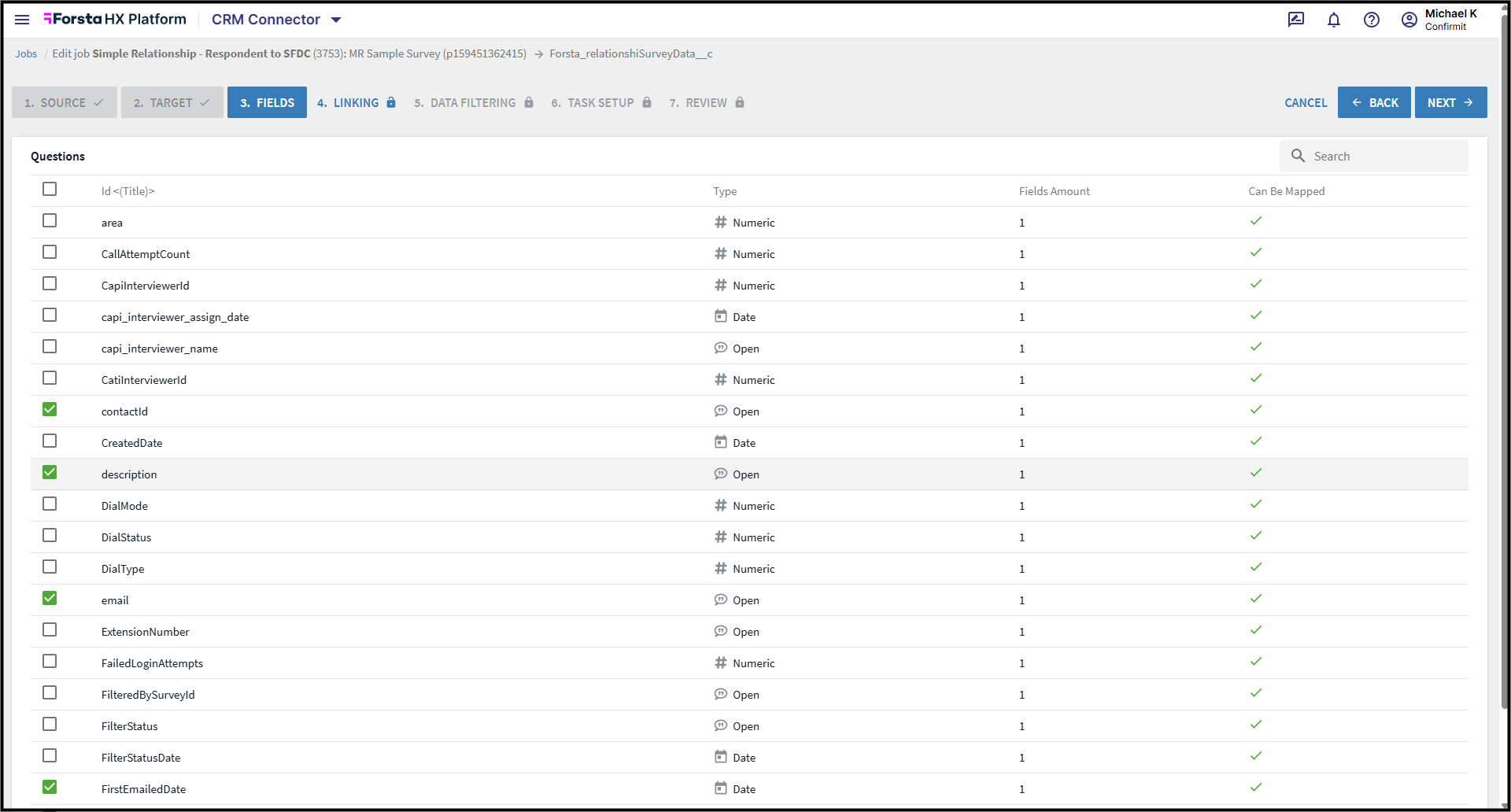Expand the CRM Connector dropdown arrow
Viewport: 1511px width, 812px height.
336,20
